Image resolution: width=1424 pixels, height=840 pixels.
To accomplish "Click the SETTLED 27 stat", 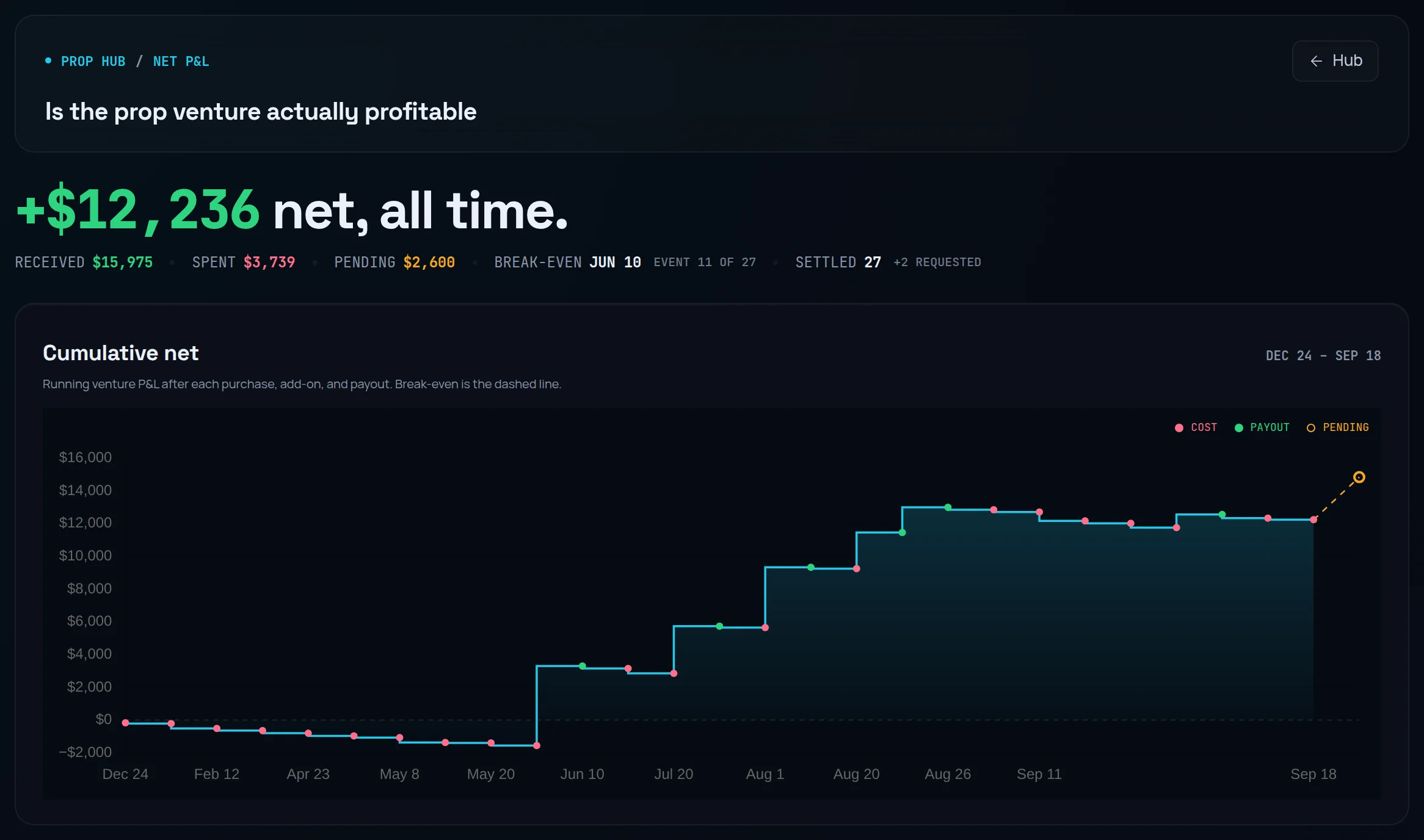I will [x=838, y=262].
